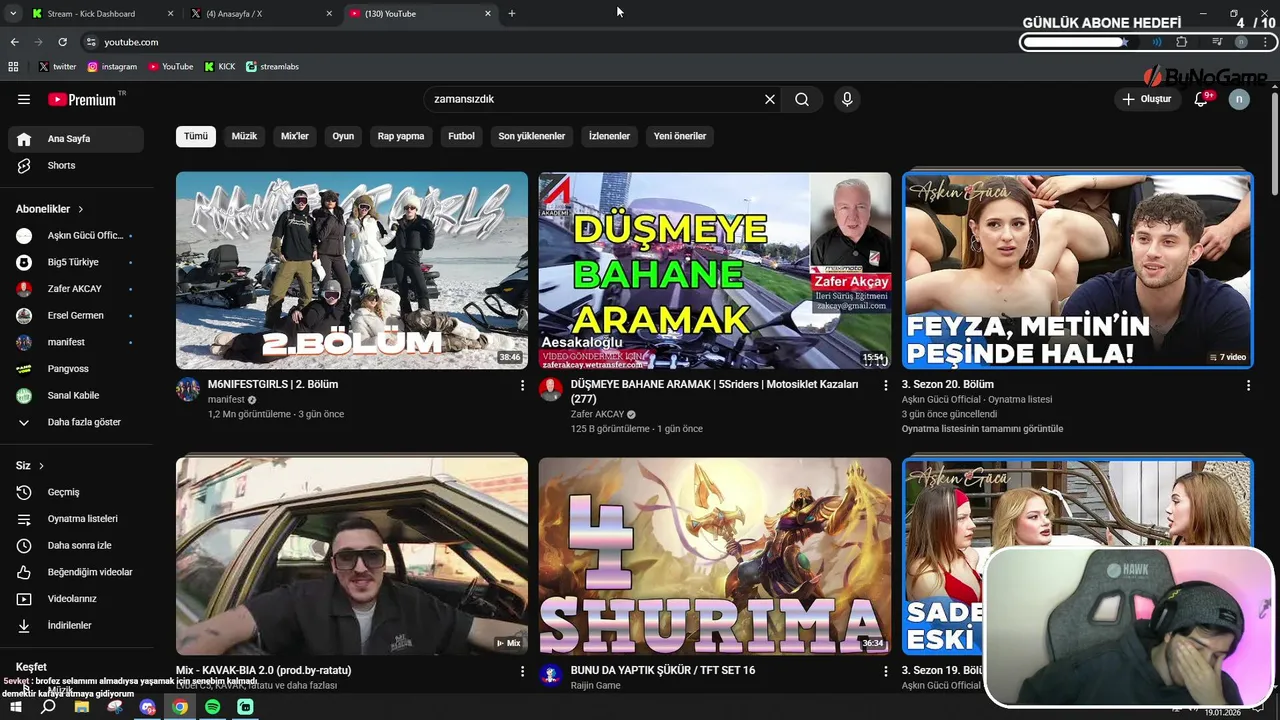Open Ersel Germen subscription

click(76, 315)
